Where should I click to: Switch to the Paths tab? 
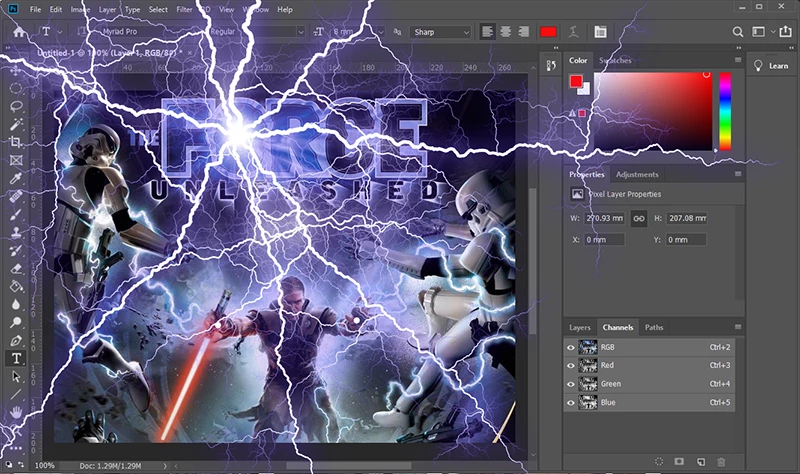(x=654, y=328)
